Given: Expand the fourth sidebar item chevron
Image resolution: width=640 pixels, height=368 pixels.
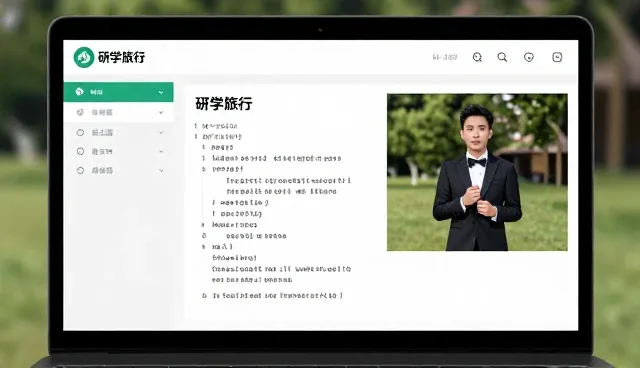Looking at the screenshot, I should [x=161, y=151].
